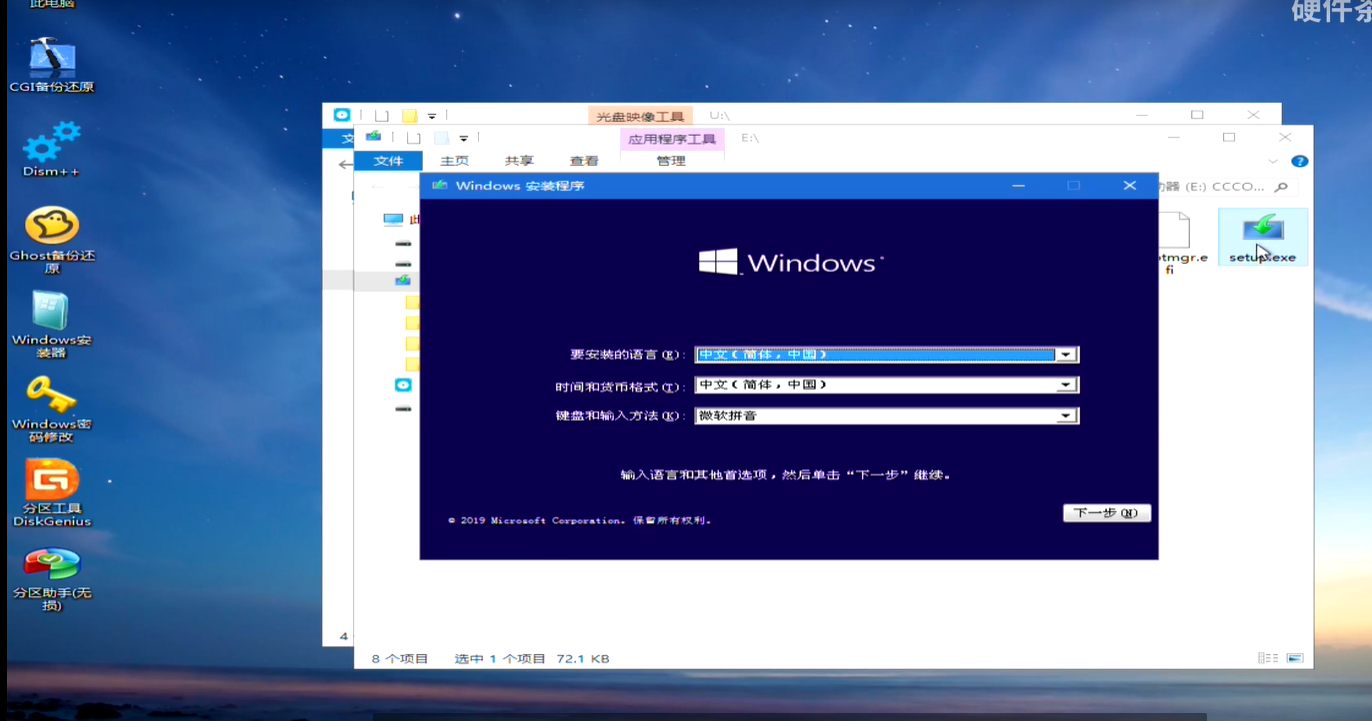Screen dimensions: 1372x721
Task: Launch the Dism++ desktop icon
Action: coord(51,150)
